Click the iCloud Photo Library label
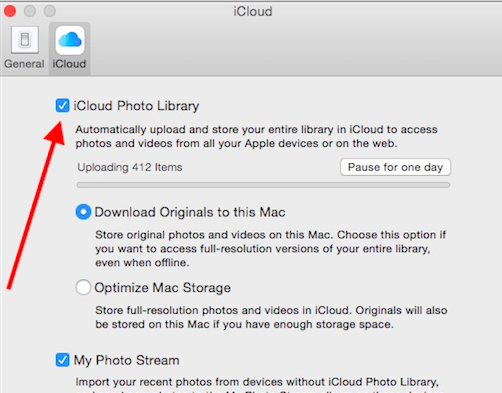The image size is (502, 393). click(x=136, y=106)
